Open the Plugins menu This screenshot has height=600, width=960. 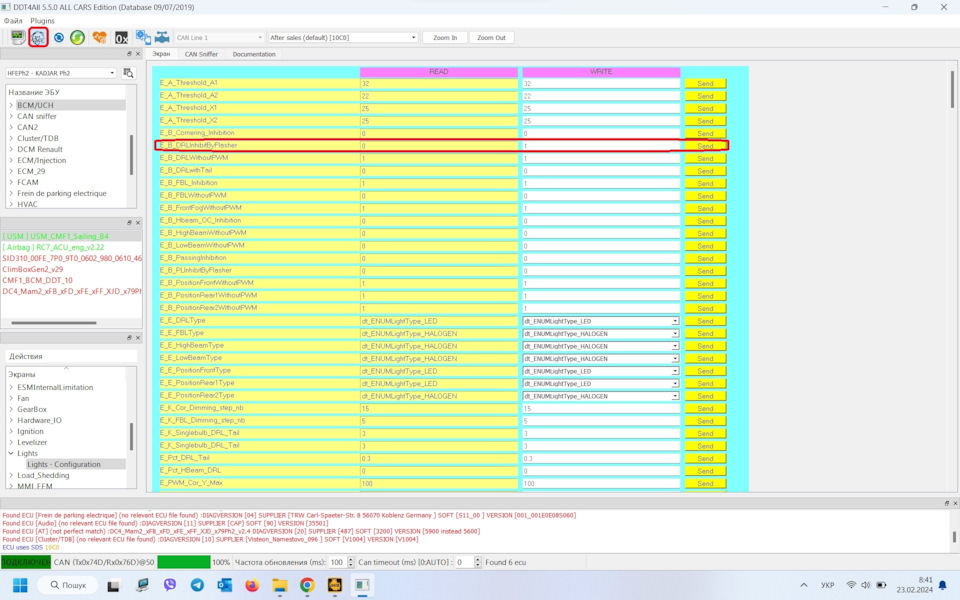(42, 20)
